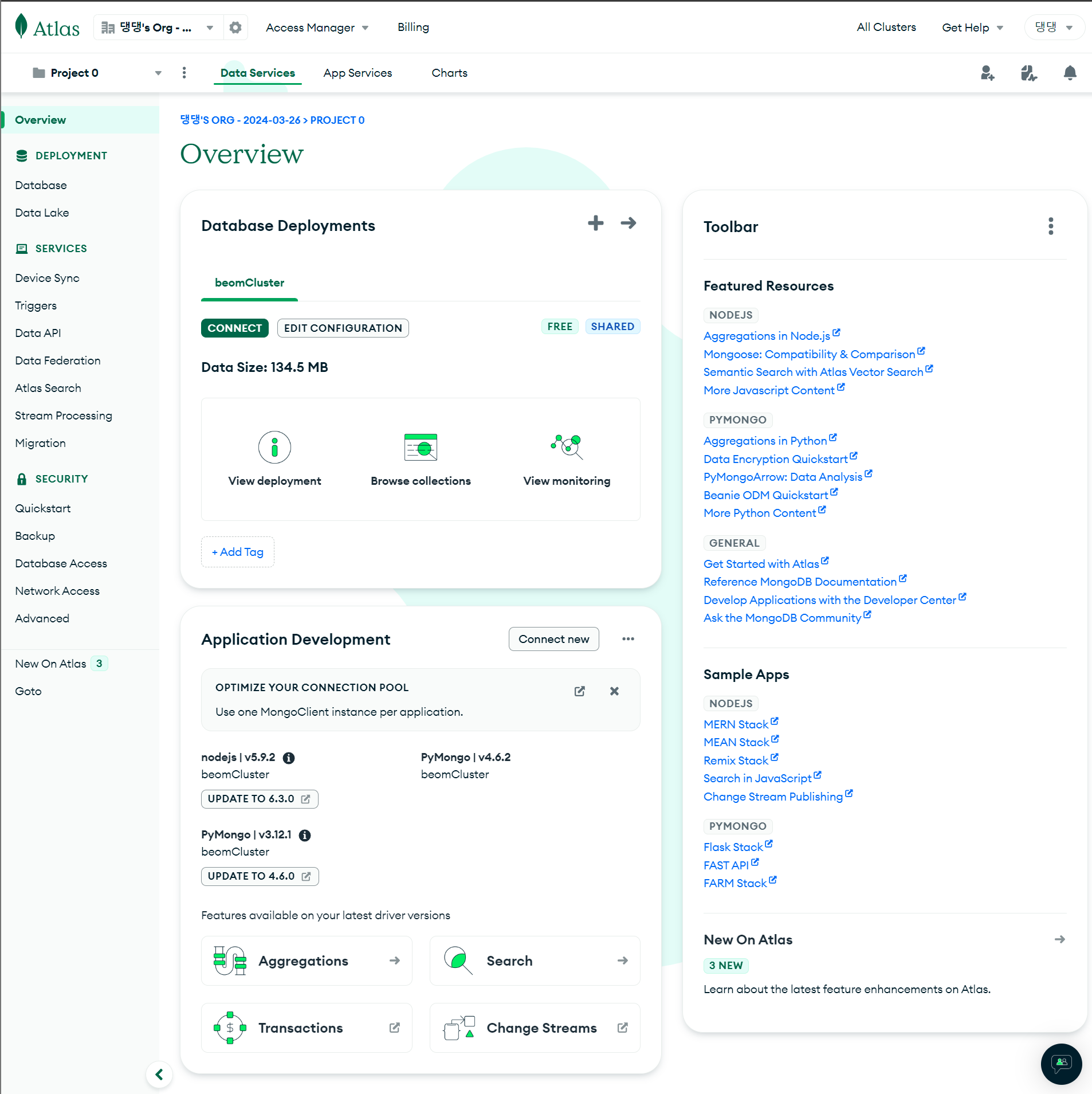Click info icon next to nodejs v5.9.2

point(289,758)
